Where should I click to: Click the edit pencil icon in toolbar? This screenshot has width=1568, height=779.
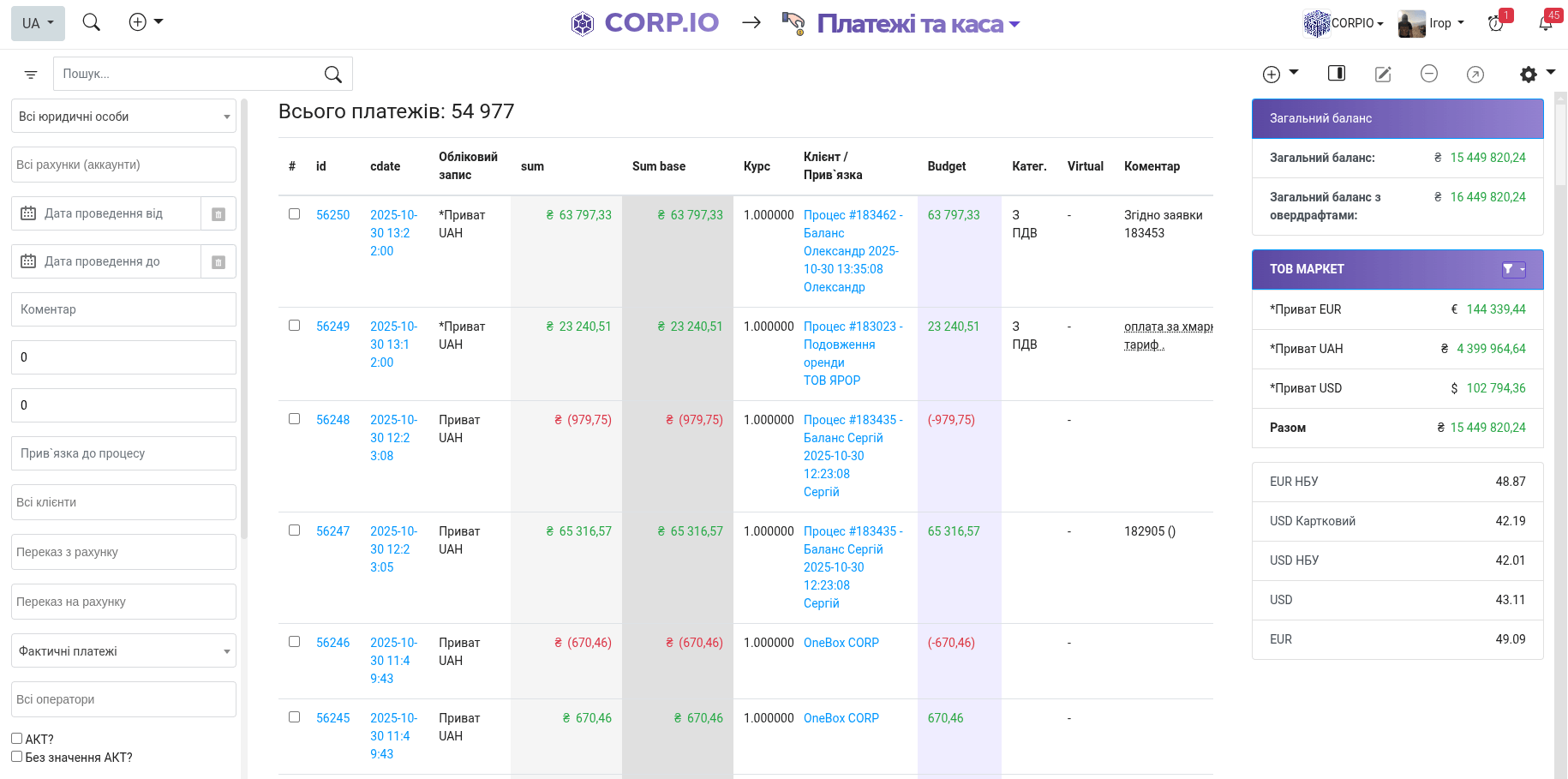[1383, 75]
